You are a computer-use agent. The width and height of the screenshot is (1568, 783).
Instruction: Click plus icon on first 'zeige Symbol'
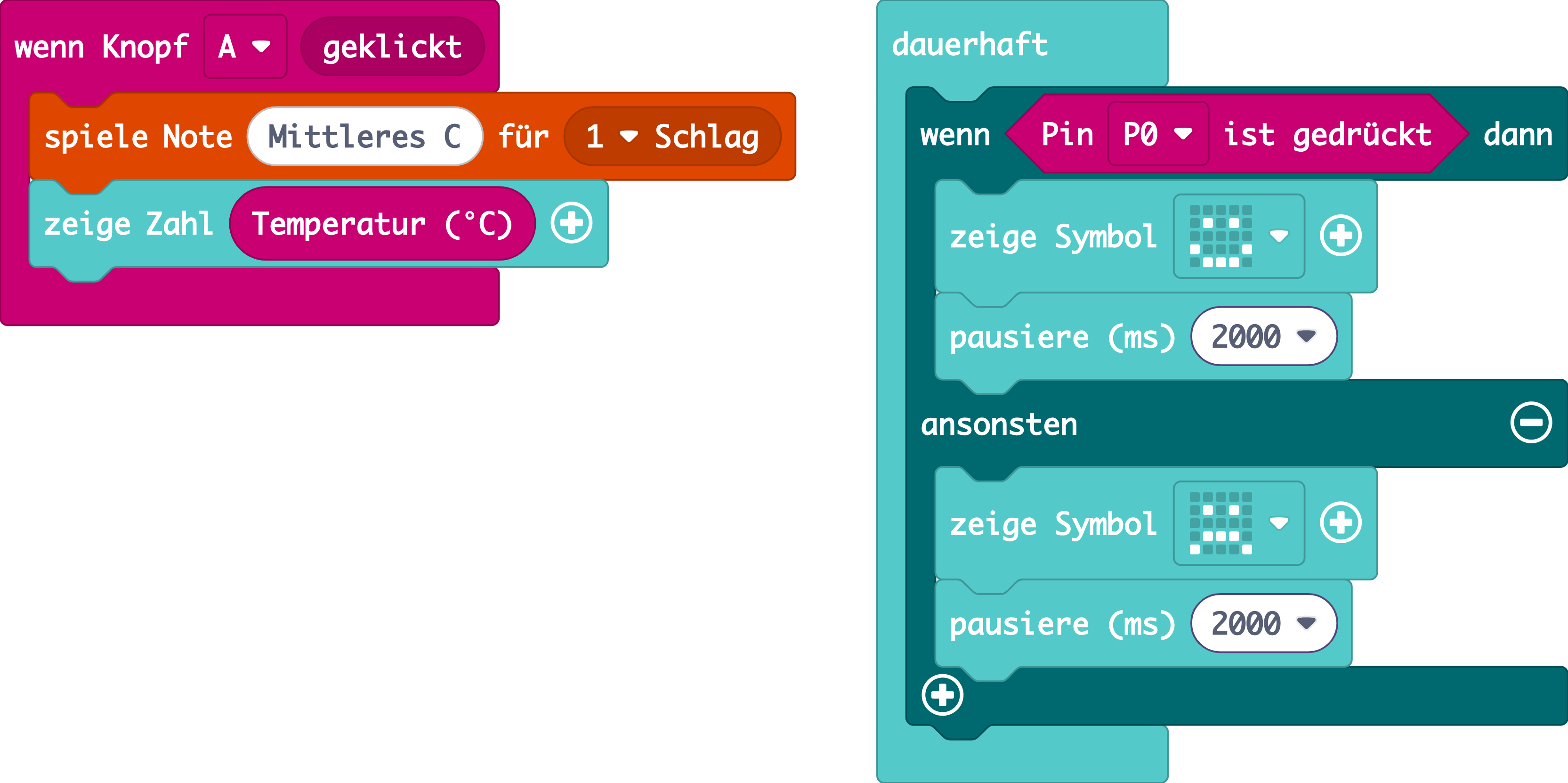pyautogui.click(x=1341, y=236)
